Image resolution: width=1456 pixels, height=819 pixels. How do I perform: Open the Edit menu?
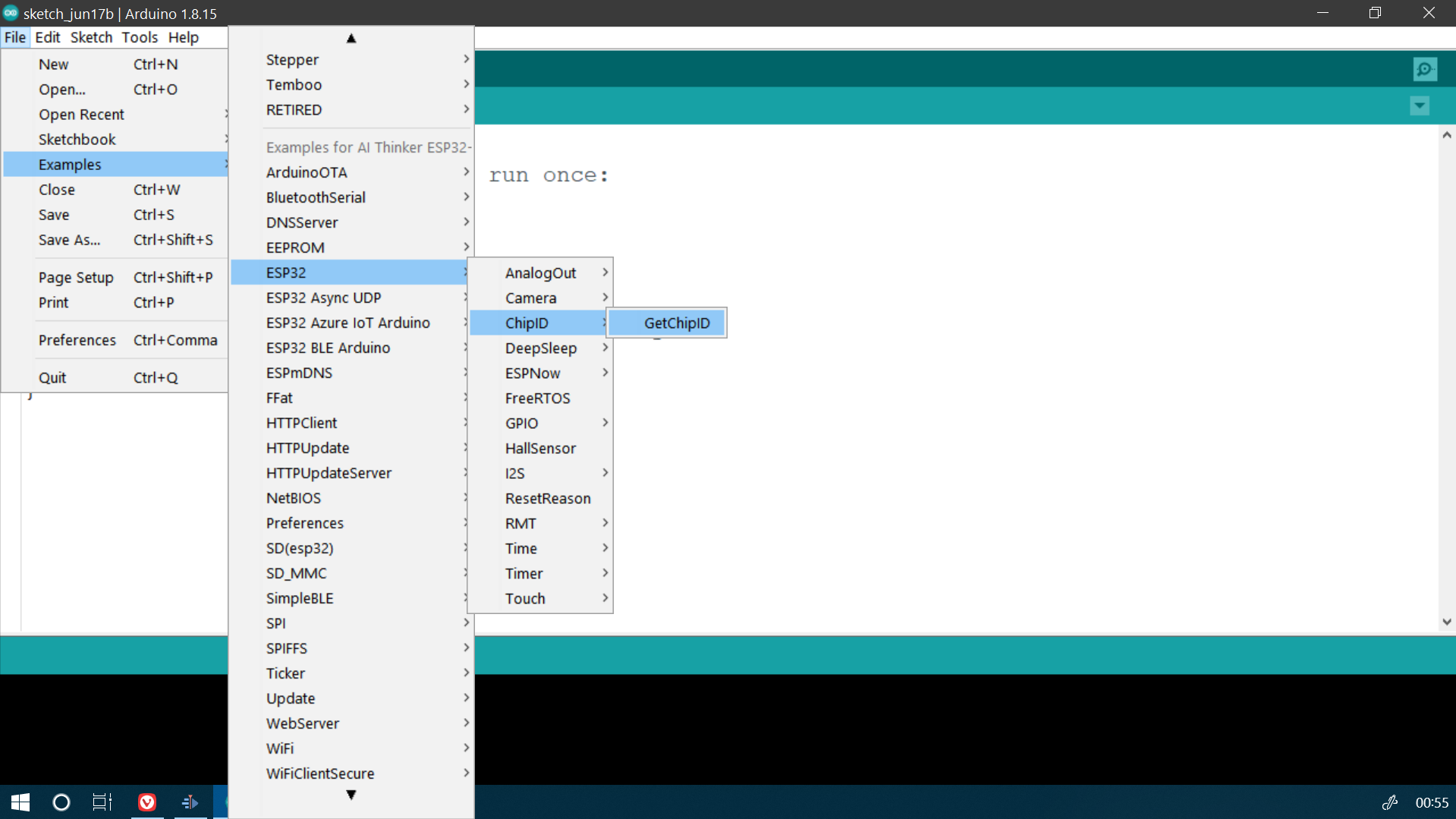(x=47, y=37)
